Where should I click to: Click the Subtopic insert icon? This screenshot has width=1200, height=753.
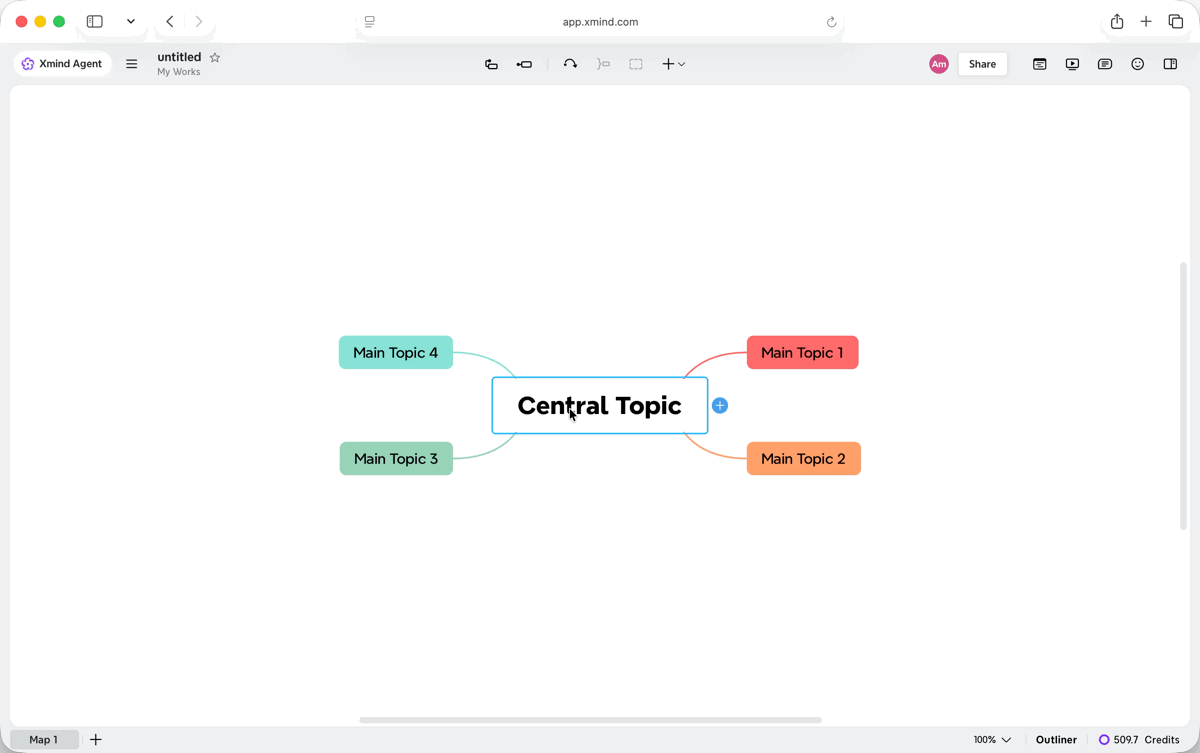point(524,64)
